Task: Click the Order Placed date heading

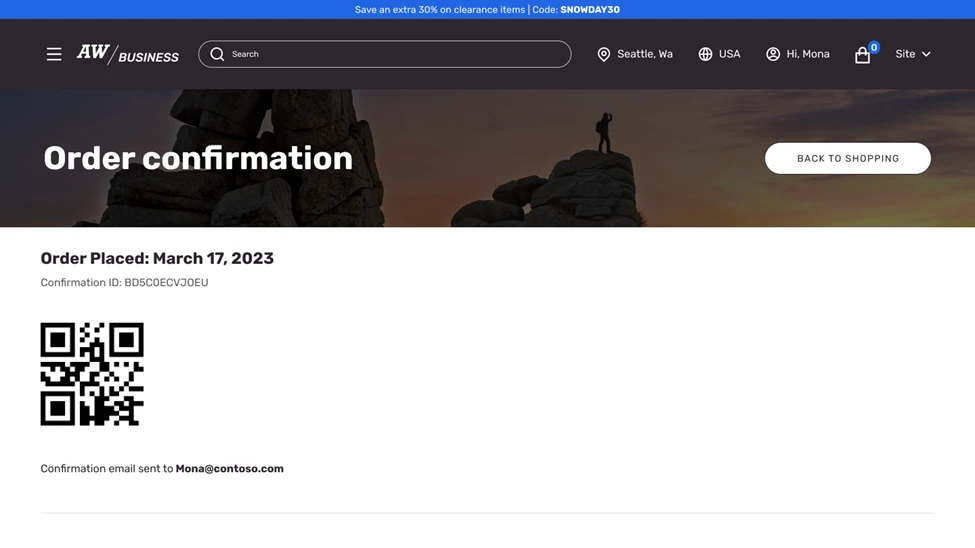Action: (x=157, y=258)
